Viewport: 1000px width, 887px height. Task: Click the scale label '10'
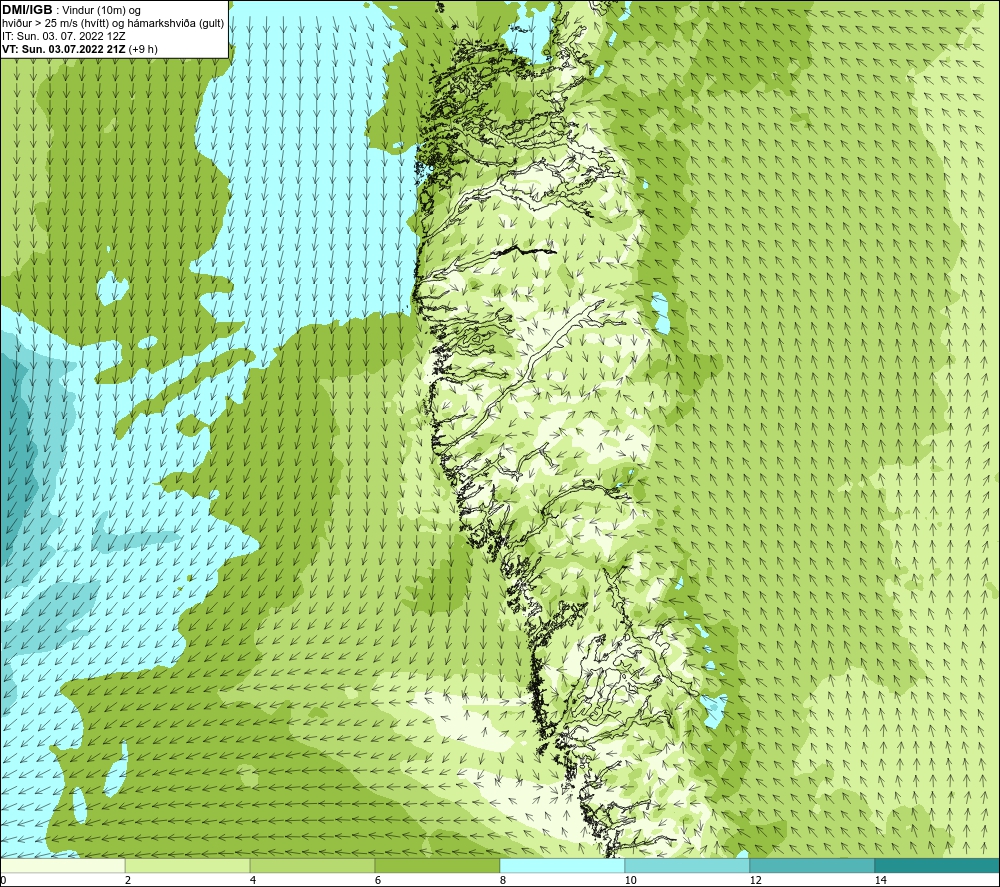[630, 880]
